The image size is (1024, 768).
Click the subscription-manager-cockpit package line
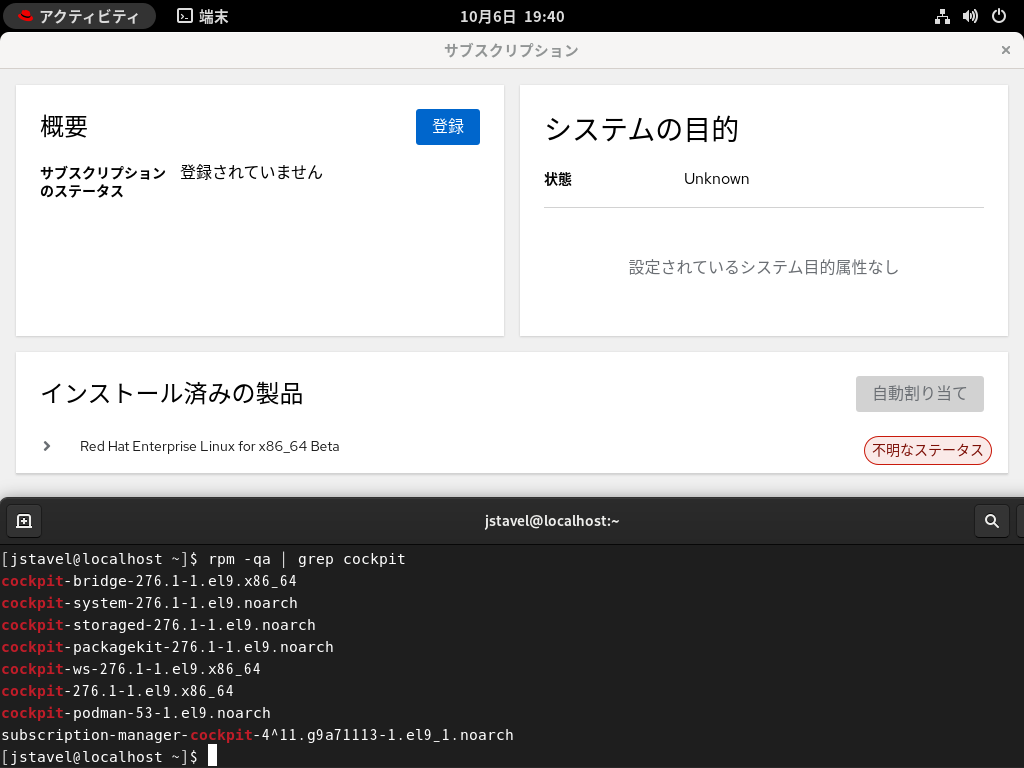point(257,735)
